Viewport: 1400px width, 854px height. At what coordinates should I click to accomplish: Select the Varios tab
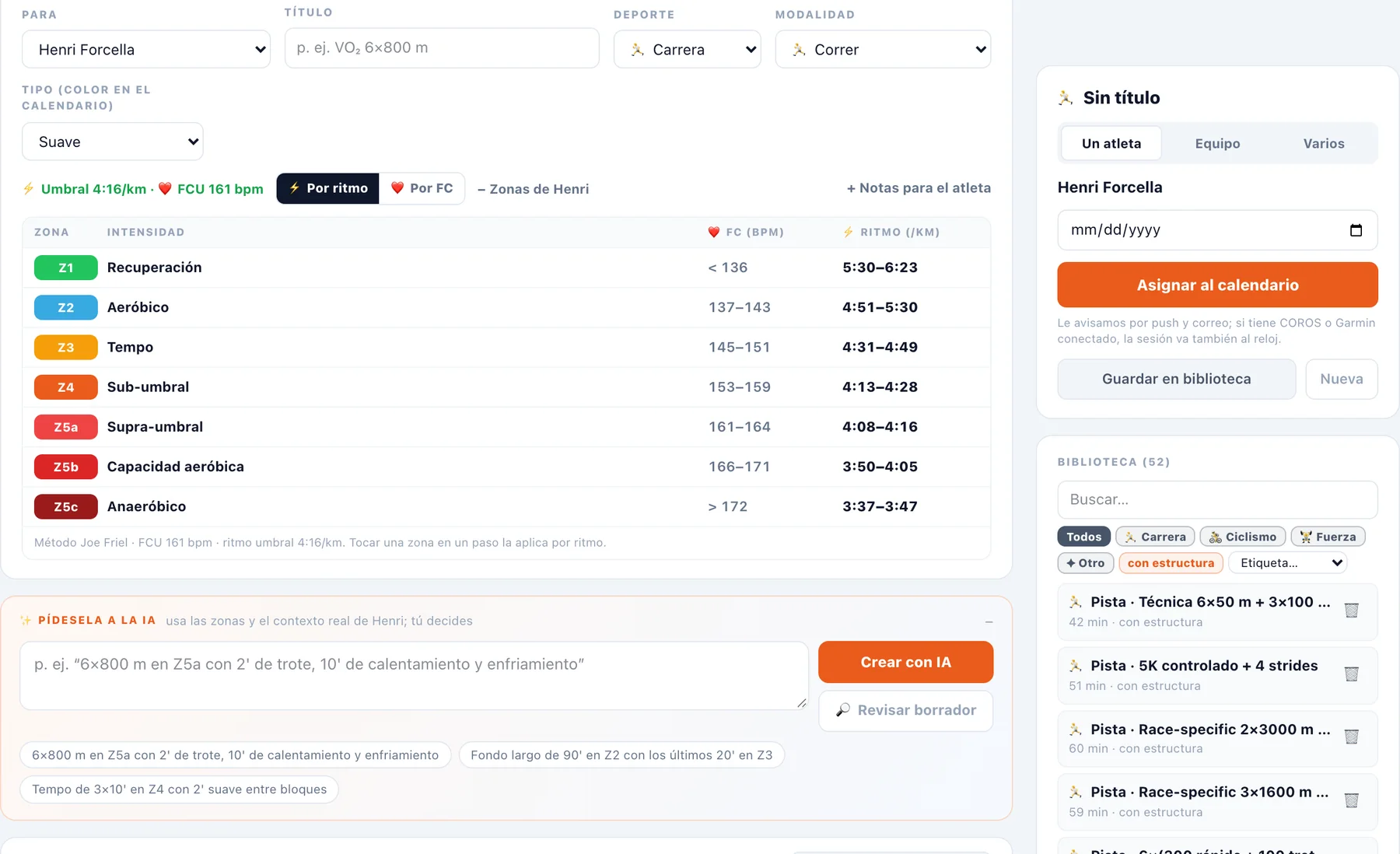tap(1324, 144)
